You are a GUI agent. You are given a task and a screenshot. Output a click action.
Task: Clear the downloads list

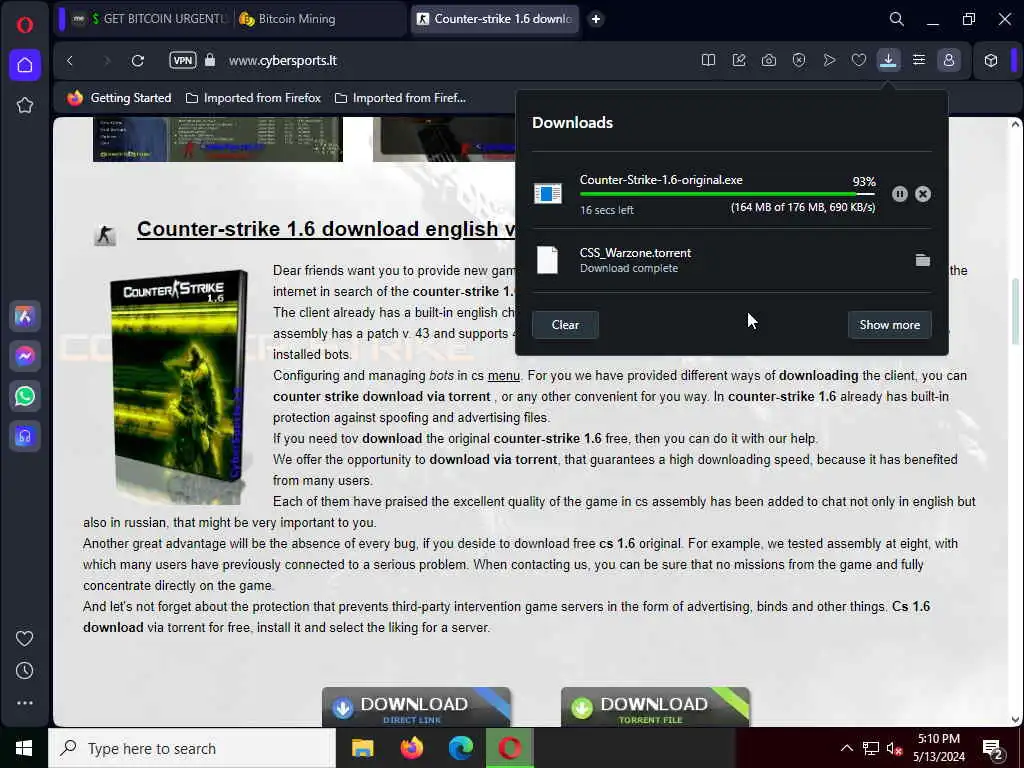(x=565, y=325)
